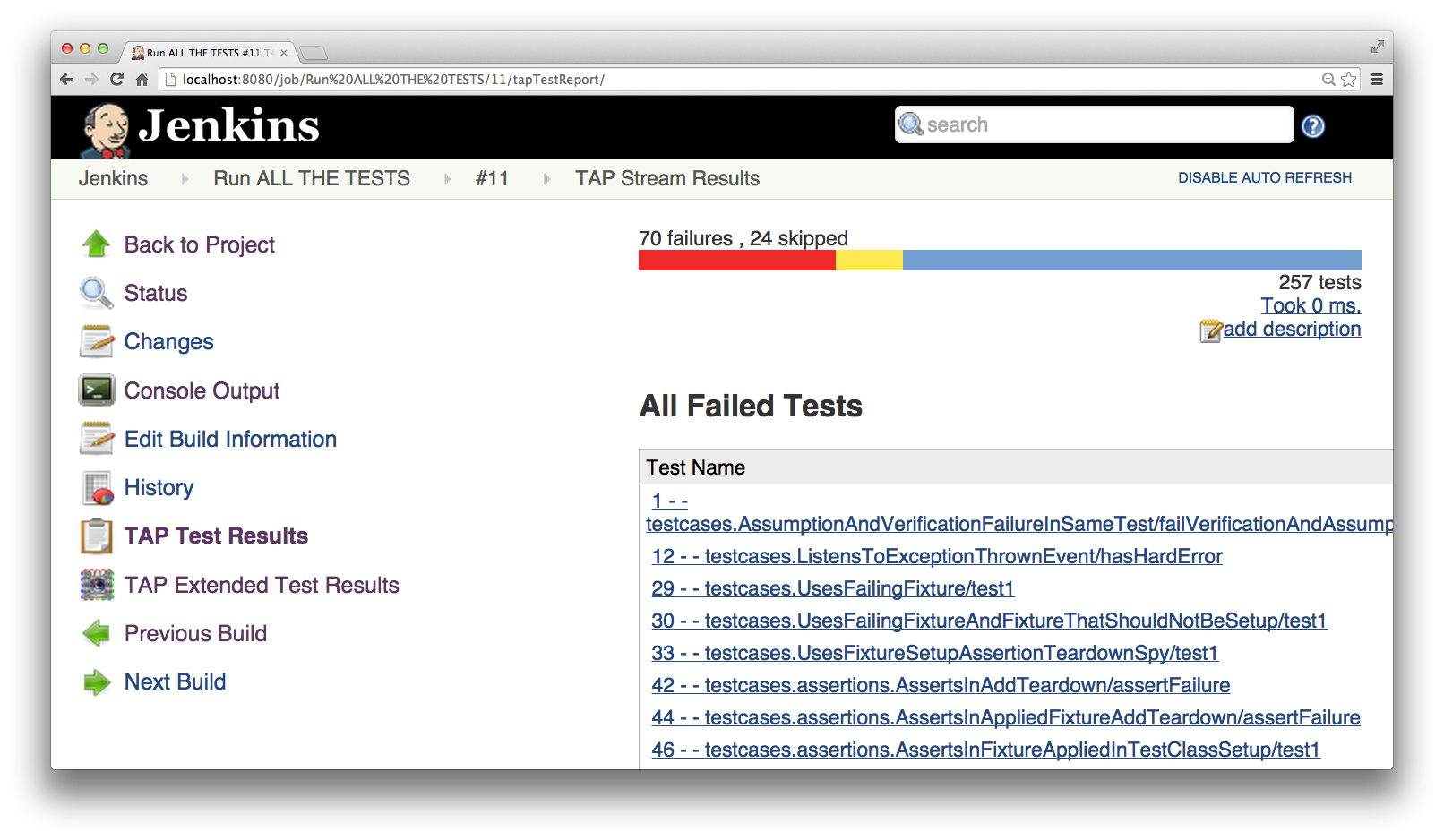Click the Next Build right arrow icon
Screen dimensions: 1444x840
point(96,682)
